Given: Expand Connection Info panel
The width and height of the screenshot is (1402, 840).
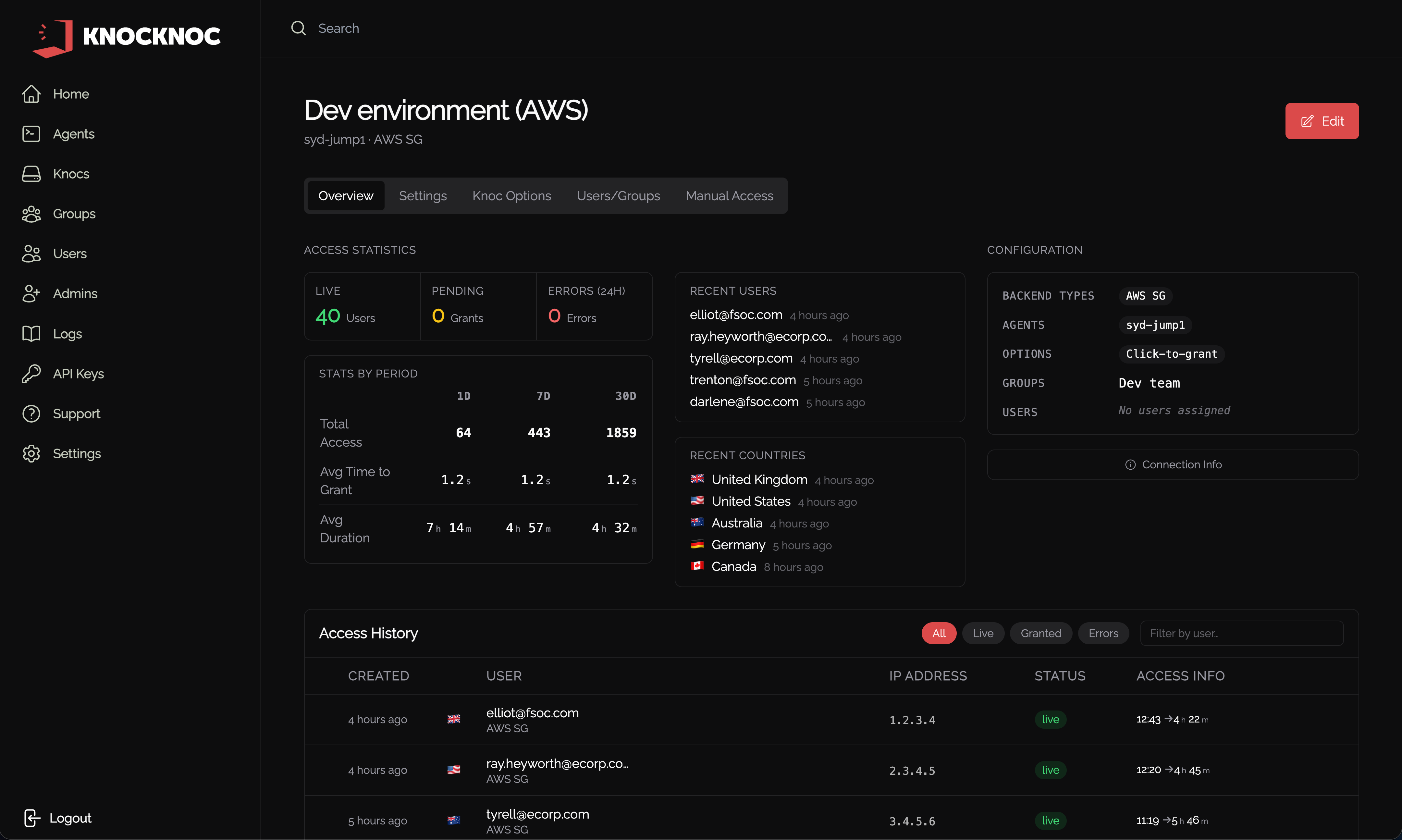Looking at the screenshot, I should point(1173,465).
